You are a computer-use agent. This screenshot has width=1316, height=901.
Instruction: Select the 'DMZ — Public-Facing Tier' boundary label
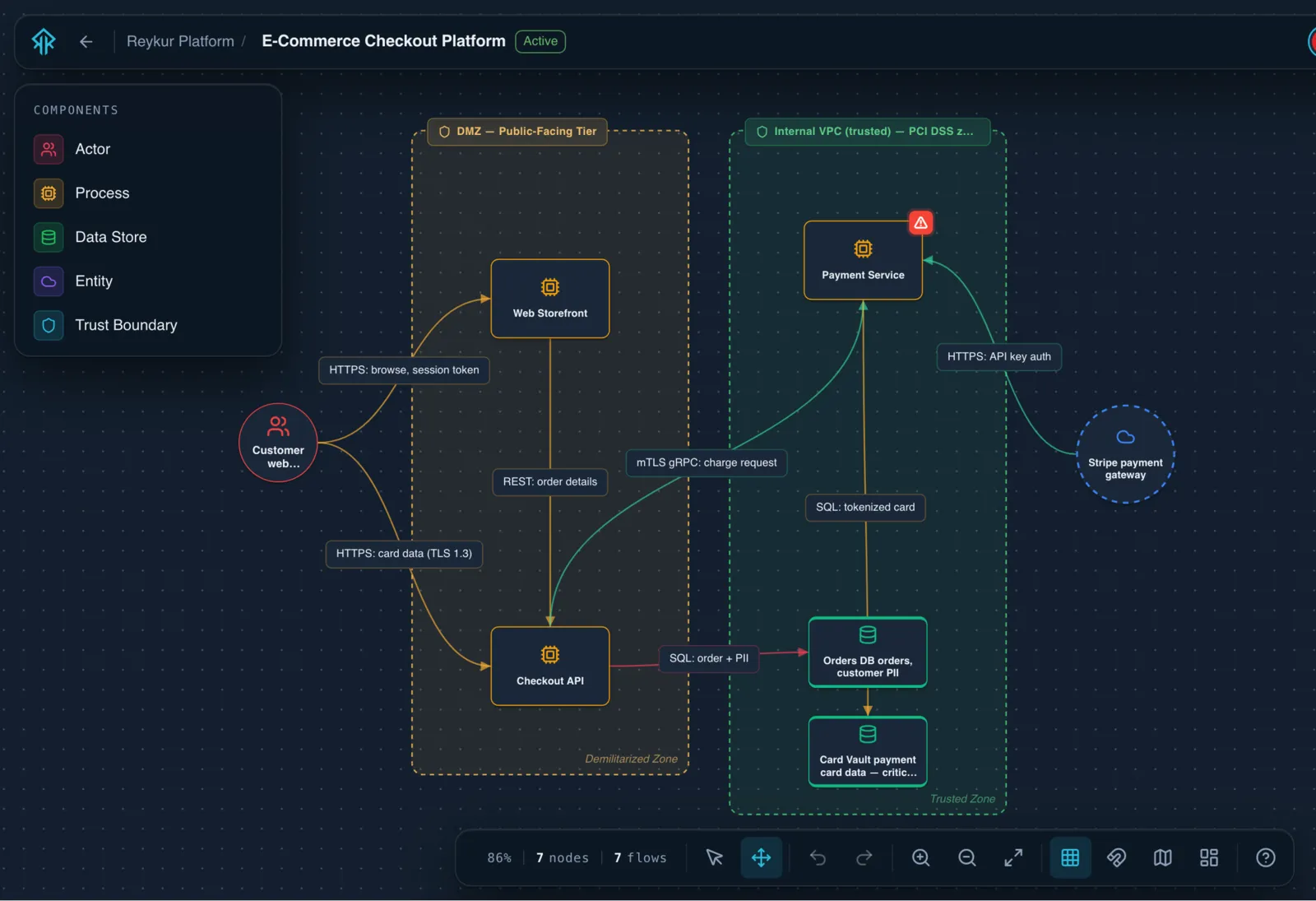click(517, 132)
